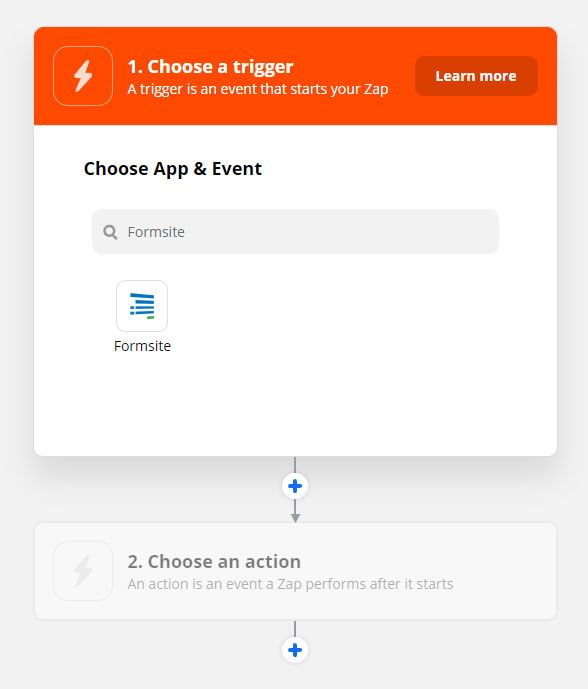The width and height of the screenshot is (588, 689).
Task: Click the "1. Choose a trigger" heading
Action: coord(210,67)
